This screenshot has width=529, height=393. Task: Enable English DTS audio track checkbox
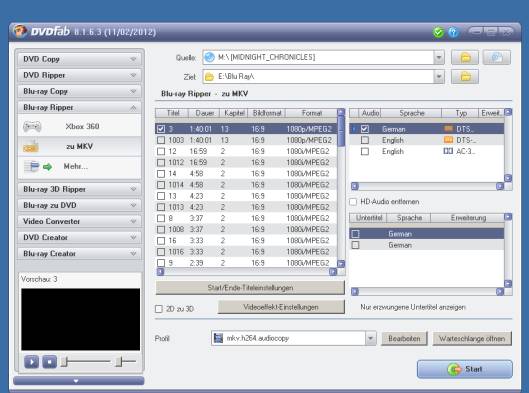coord(364,140)
